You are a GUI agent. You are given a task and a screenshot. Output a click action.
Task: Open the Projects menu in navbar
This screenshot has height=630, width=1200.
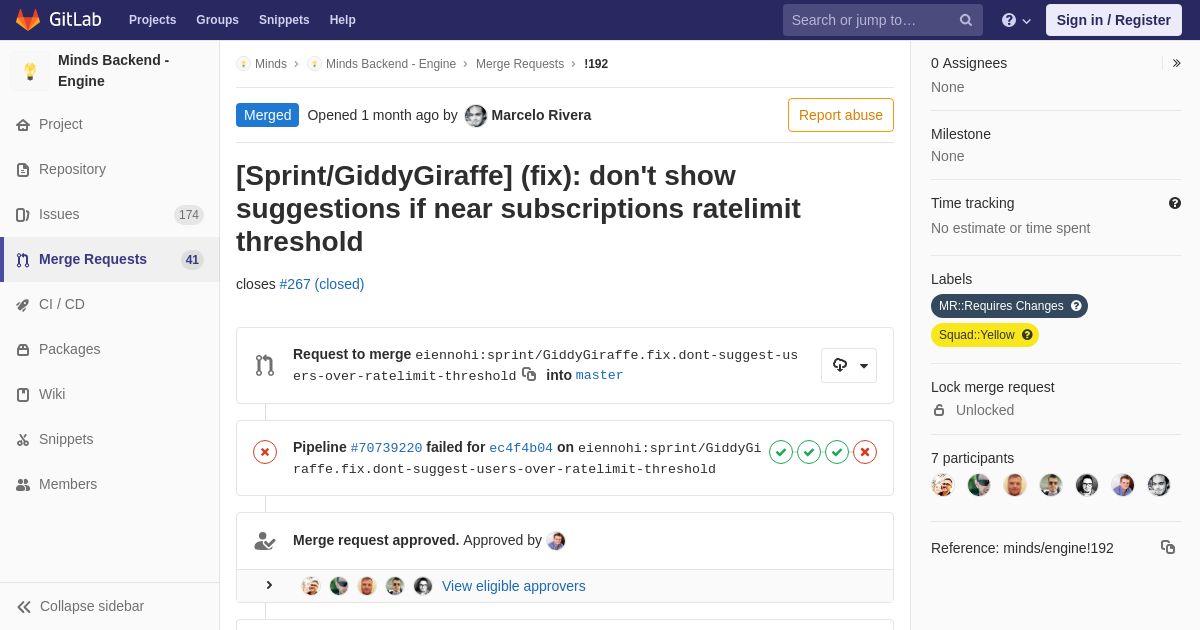click(x=152, y=20)
